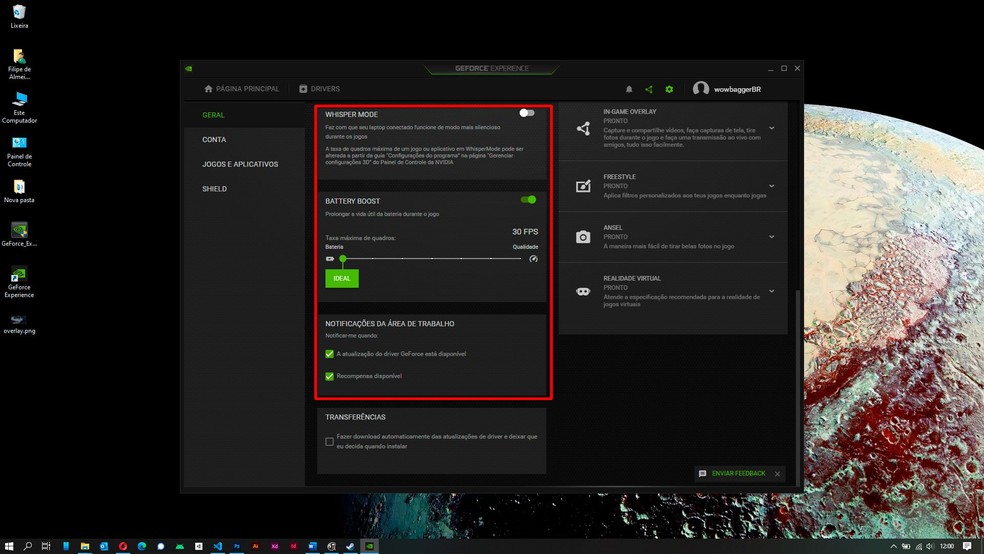Click the green share icon in header
The height and width of the screenshot is (554, 984).
[x=649, y=89]
